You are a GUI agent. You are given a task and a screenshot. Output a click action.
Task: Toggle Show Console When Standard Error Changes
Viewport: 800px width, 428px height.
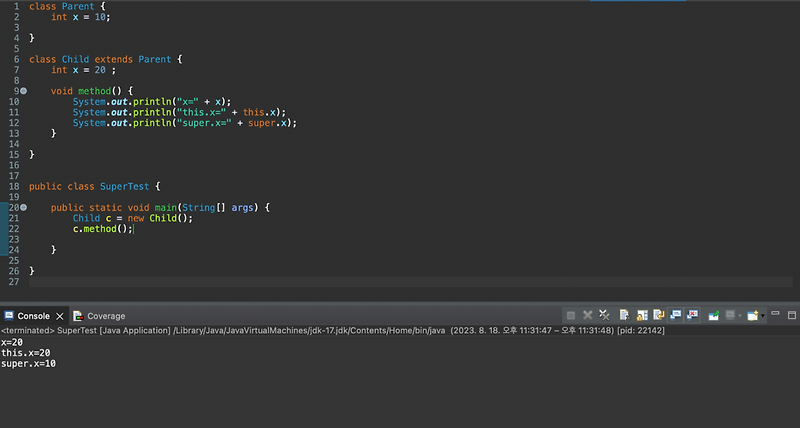pos(692,315)
